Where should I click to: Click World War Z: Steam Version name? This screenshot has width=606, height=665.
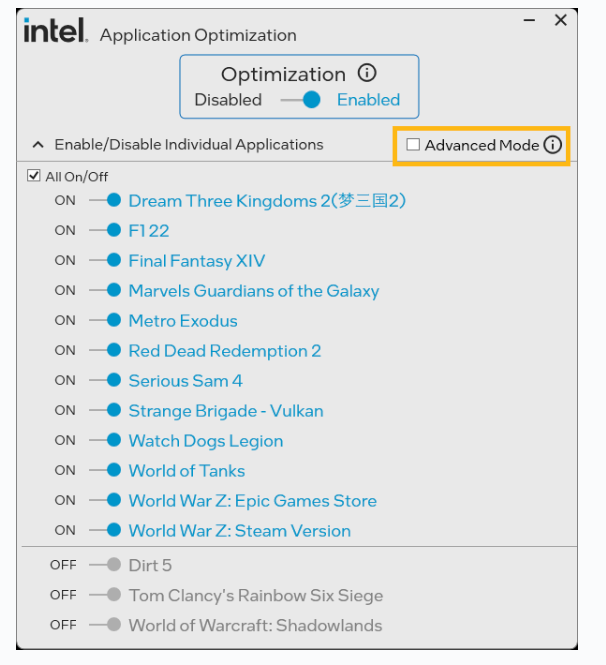[240, 531]
